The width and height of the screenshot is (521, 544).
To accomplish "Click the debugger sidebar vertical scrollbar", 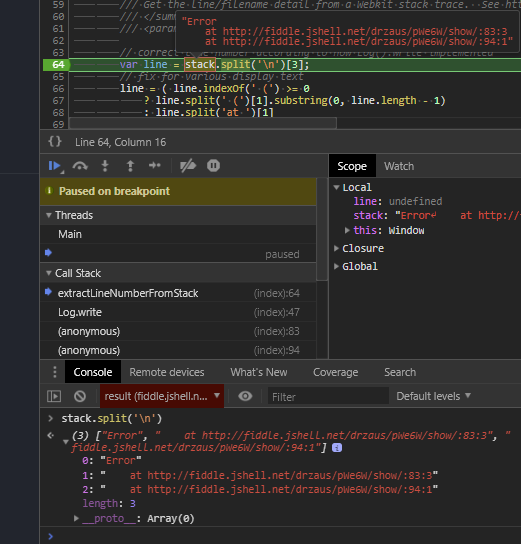I will point(322,229).
